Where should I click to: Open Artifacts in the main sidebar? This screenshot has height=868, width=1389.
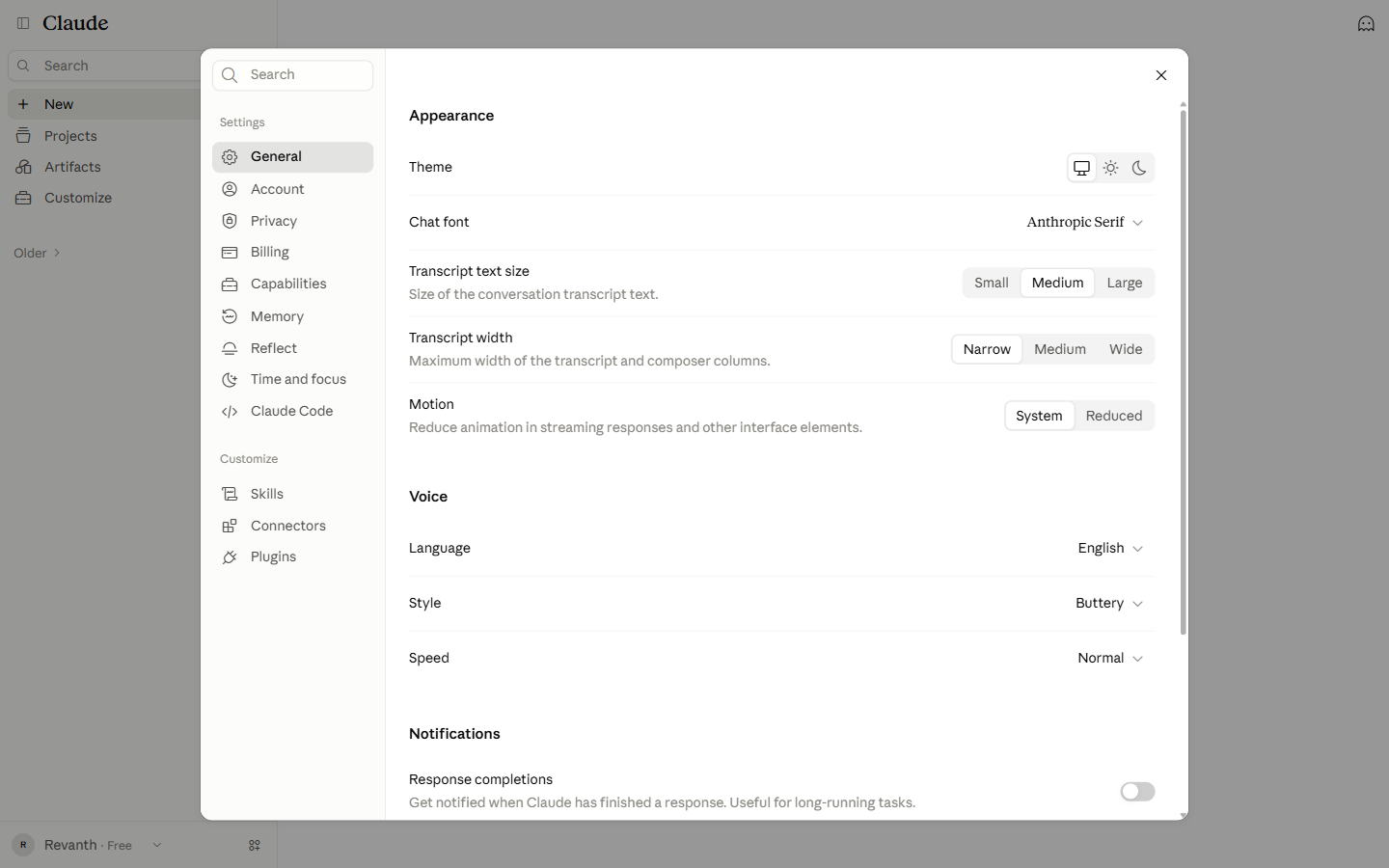(x=104, y=167)
